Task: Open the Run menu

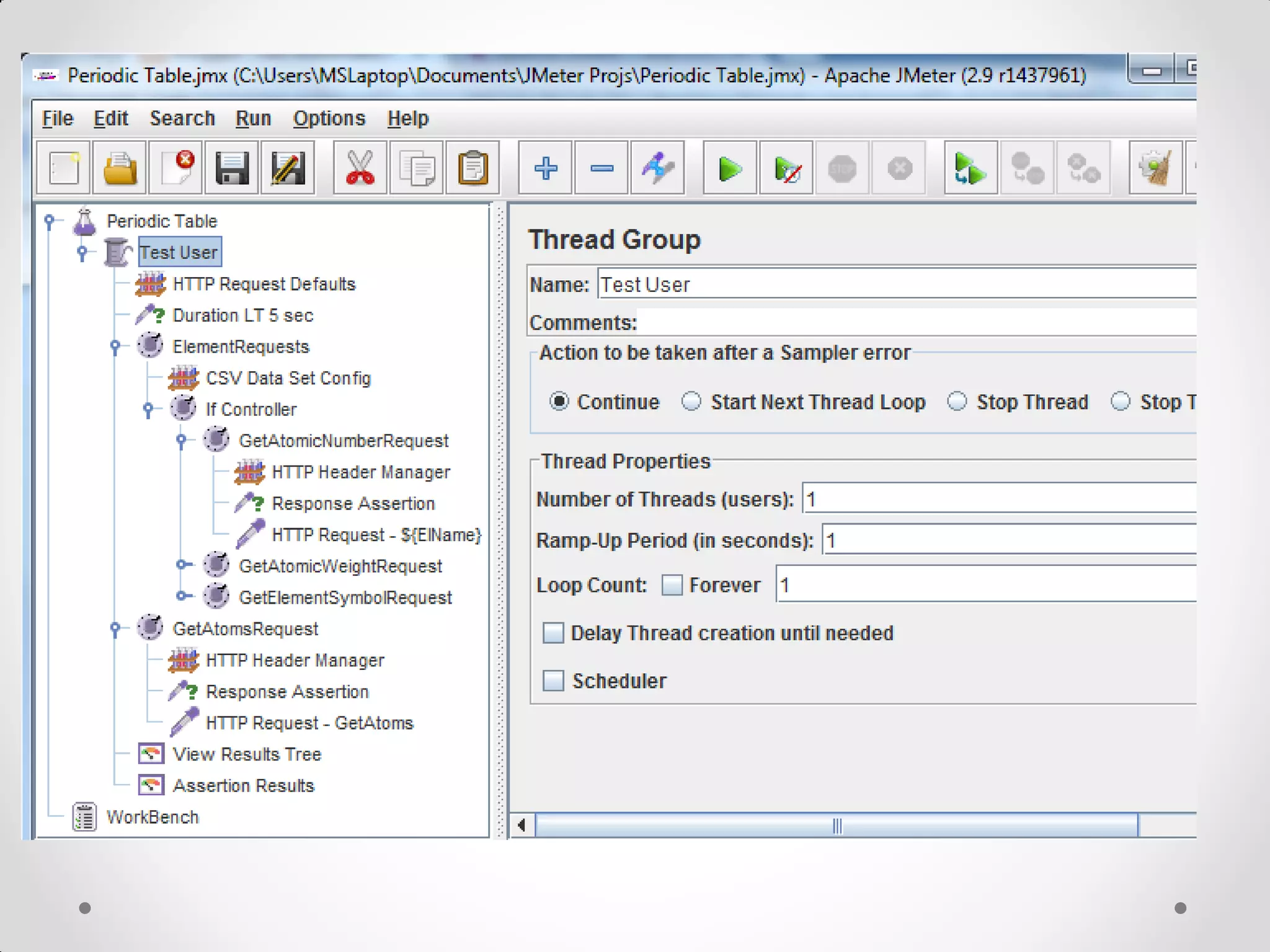Action: click(x=253, y=118)
